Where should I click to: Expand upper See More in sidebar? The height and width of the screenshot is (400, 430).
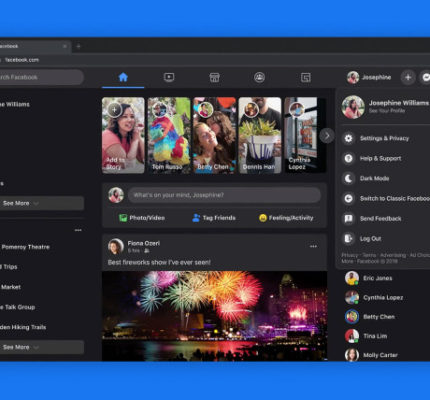click(42, 203)
